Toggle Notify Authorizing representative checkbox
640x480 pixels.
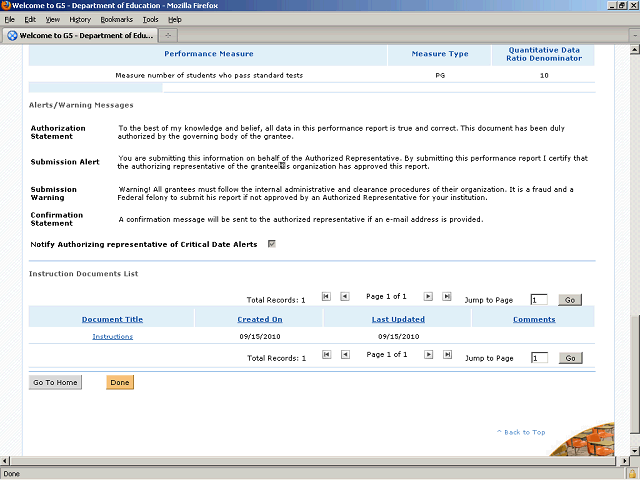272,244
